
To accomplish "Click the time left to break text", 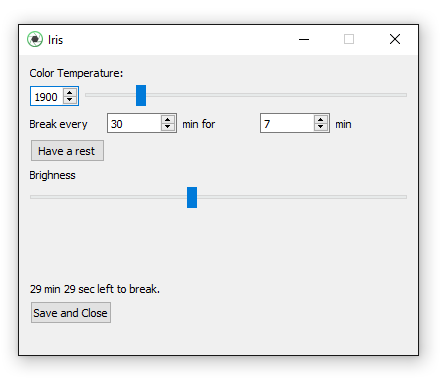I will pyautogui.click(x=95, y=289).
